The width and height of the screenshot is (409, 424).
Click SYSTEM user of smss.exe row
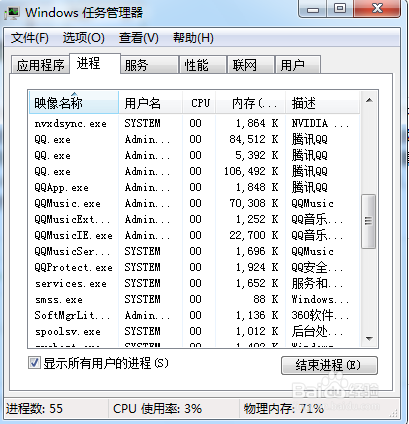tap(142, 299)
